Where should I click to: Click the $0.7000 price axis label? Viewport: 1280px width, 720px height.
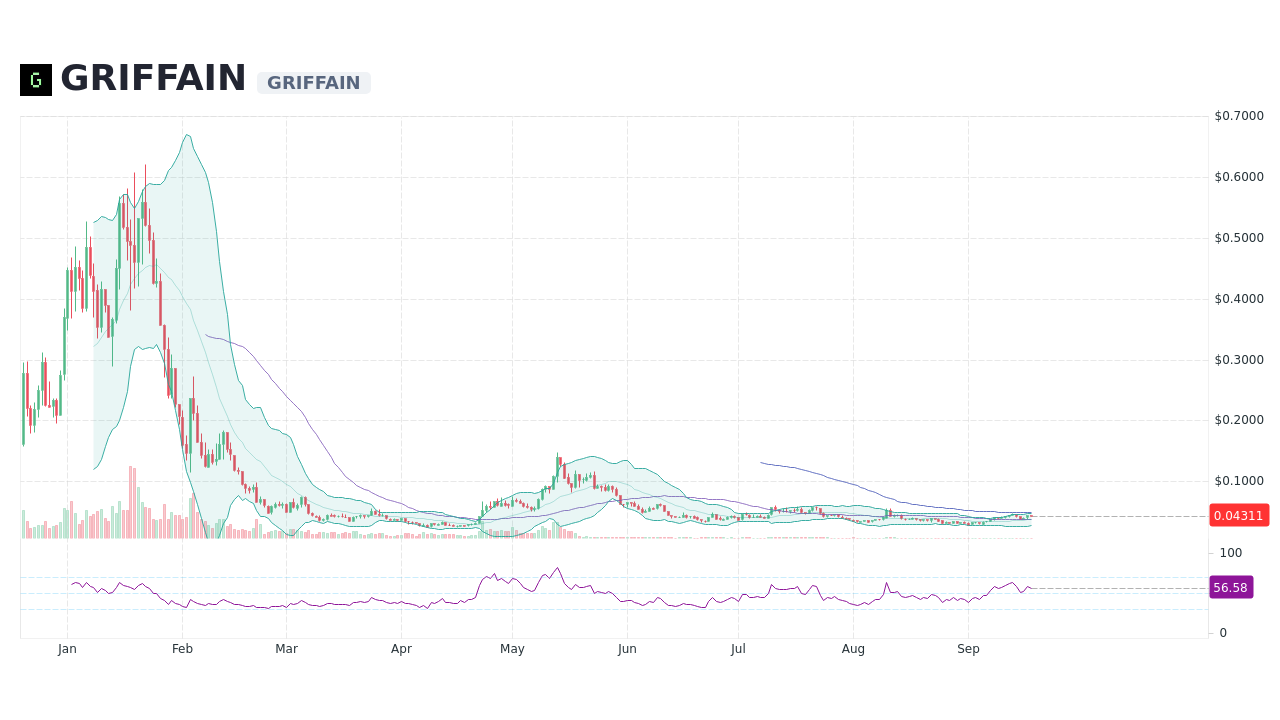tap(1238, 116)
